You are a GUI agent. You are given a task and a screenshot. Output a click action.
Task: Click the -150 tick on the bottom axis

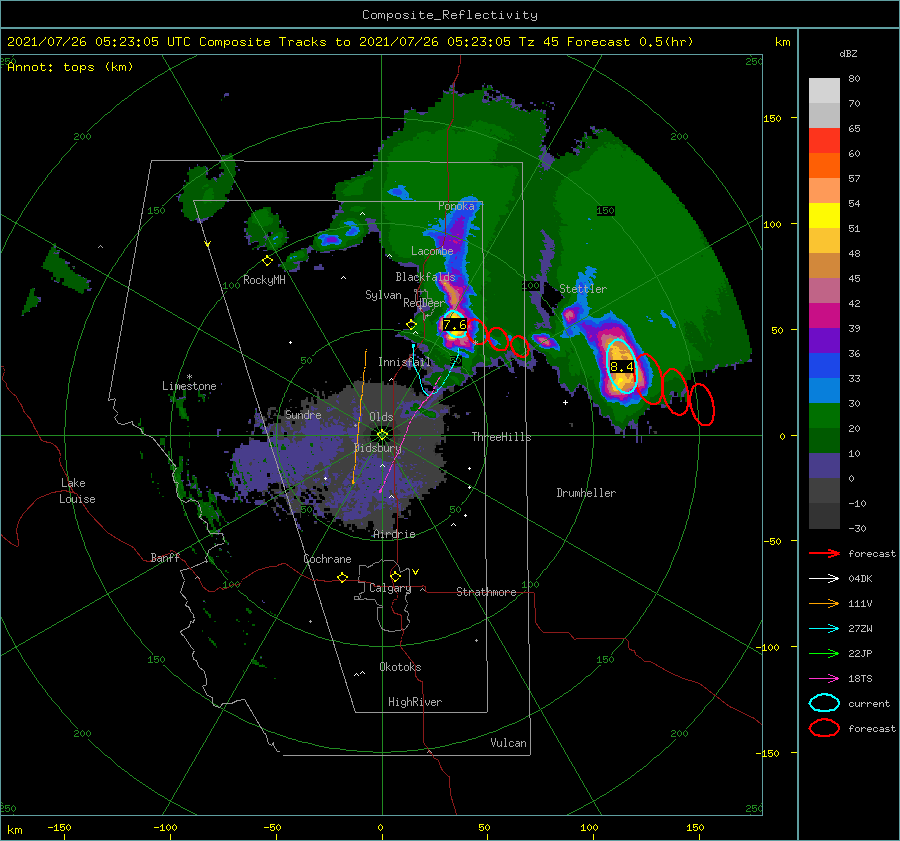point(59,827)
